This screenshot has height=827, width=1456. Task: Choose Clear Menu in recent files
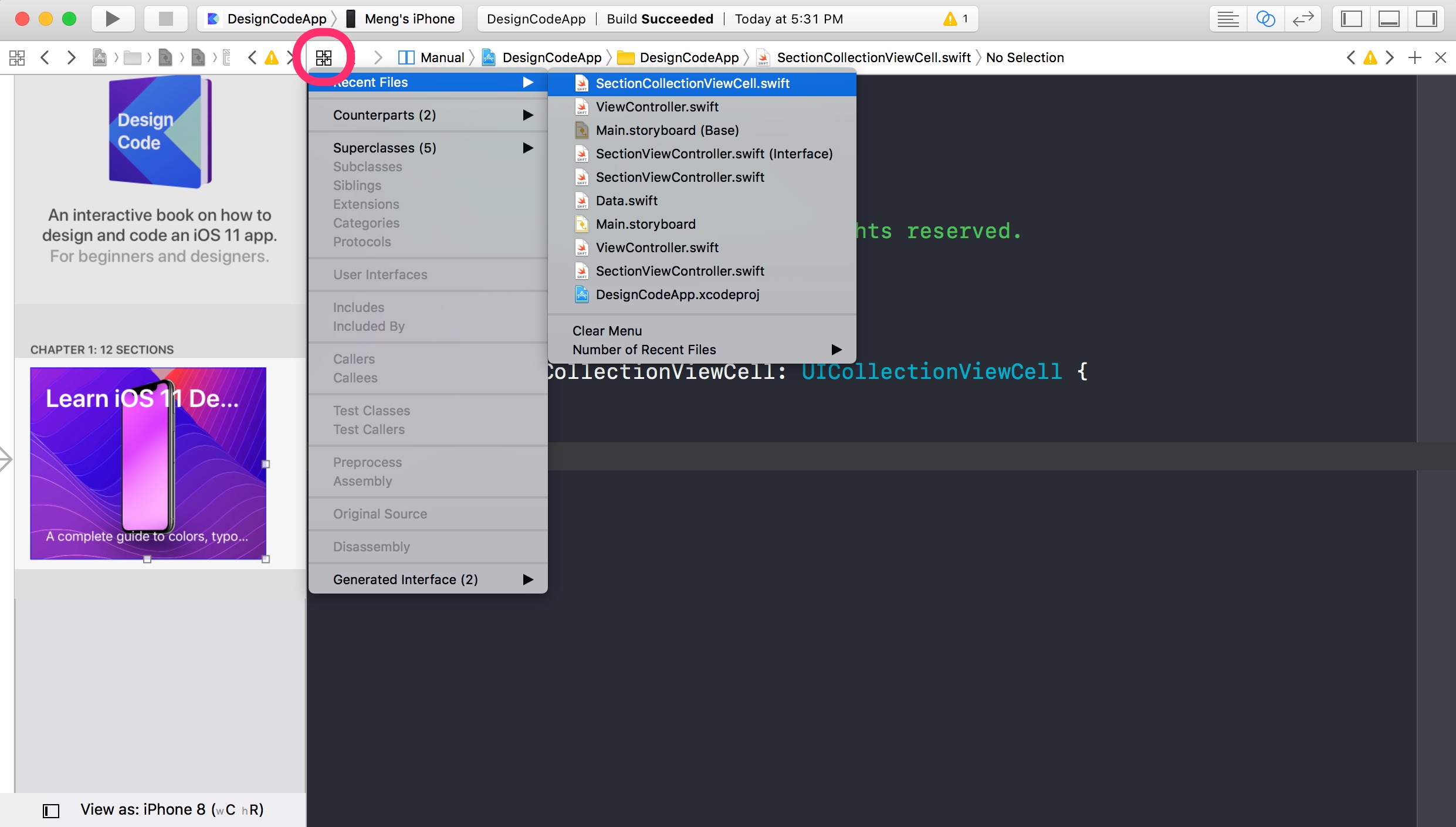pyautogui.click(x=702, y=331)
